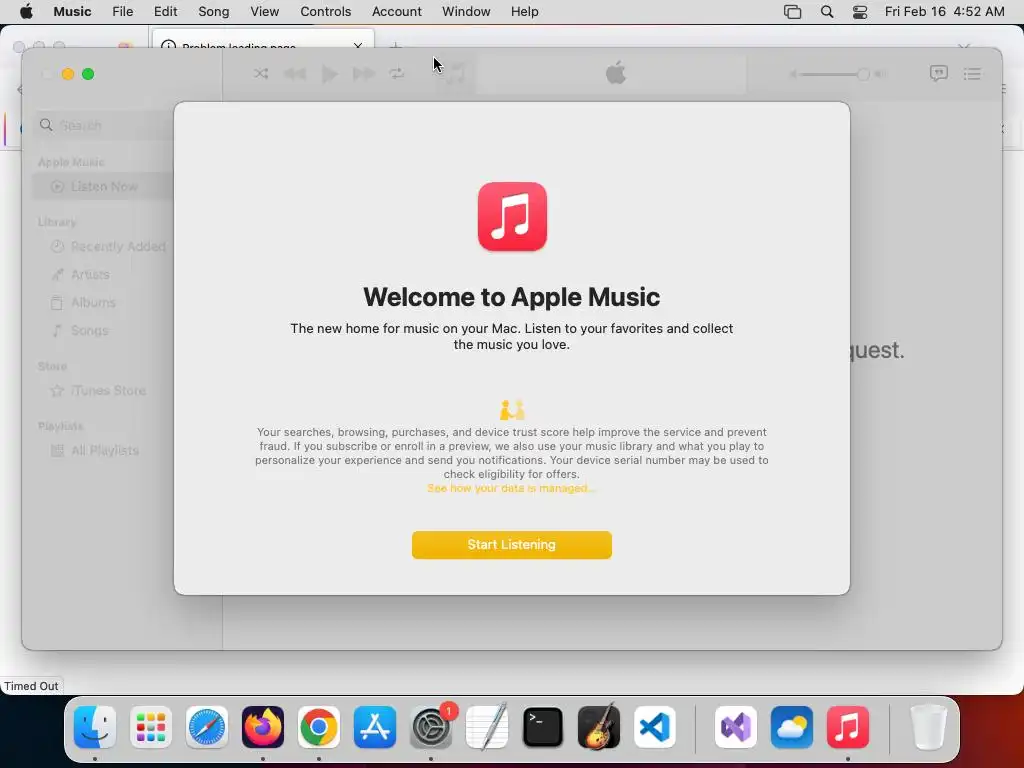The image size is (1024, 768).
Task: Open the File menu
Action: 123,12
